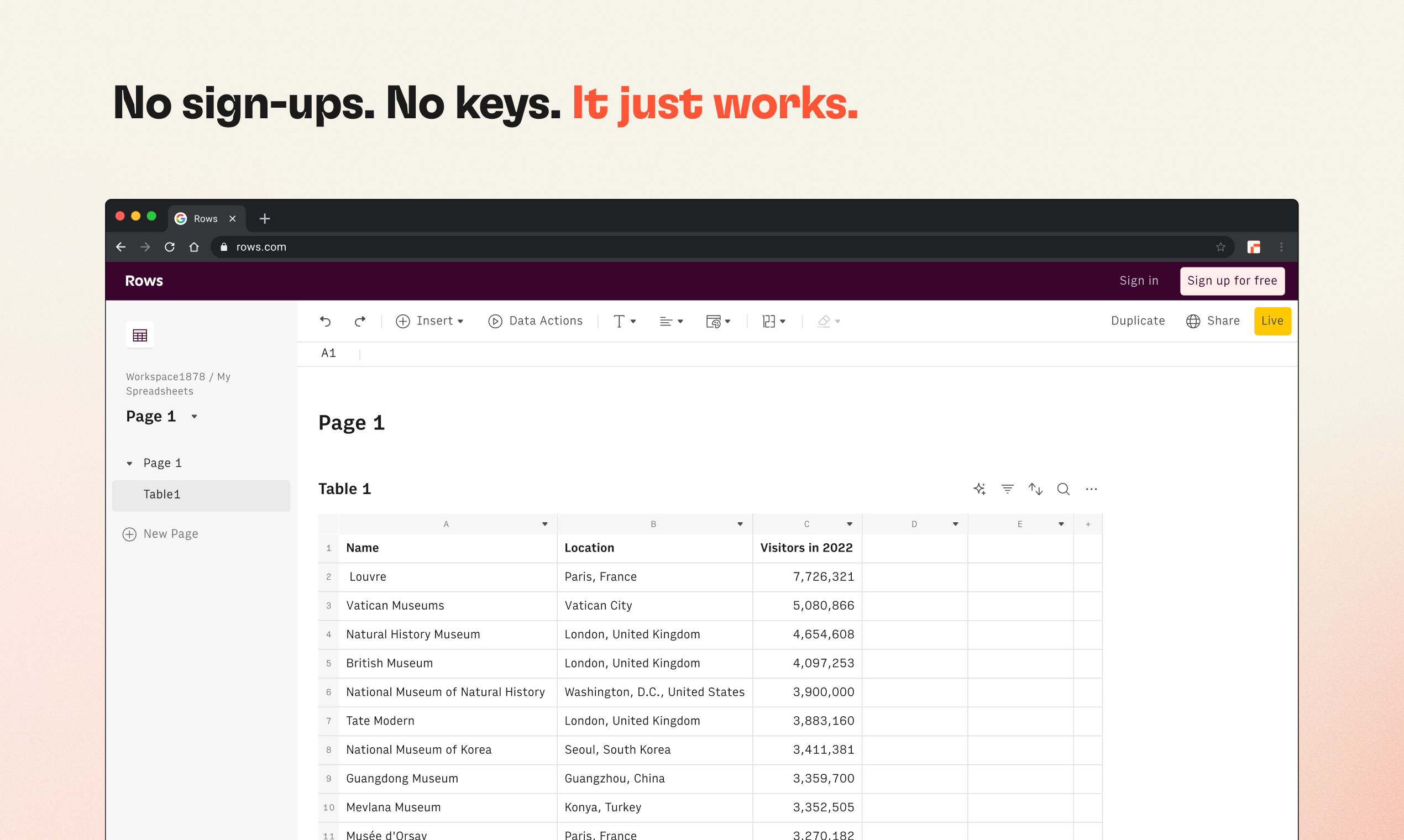
Task: Add a new column with plus
Action: pyautogui.click(x=1087, y=524)
